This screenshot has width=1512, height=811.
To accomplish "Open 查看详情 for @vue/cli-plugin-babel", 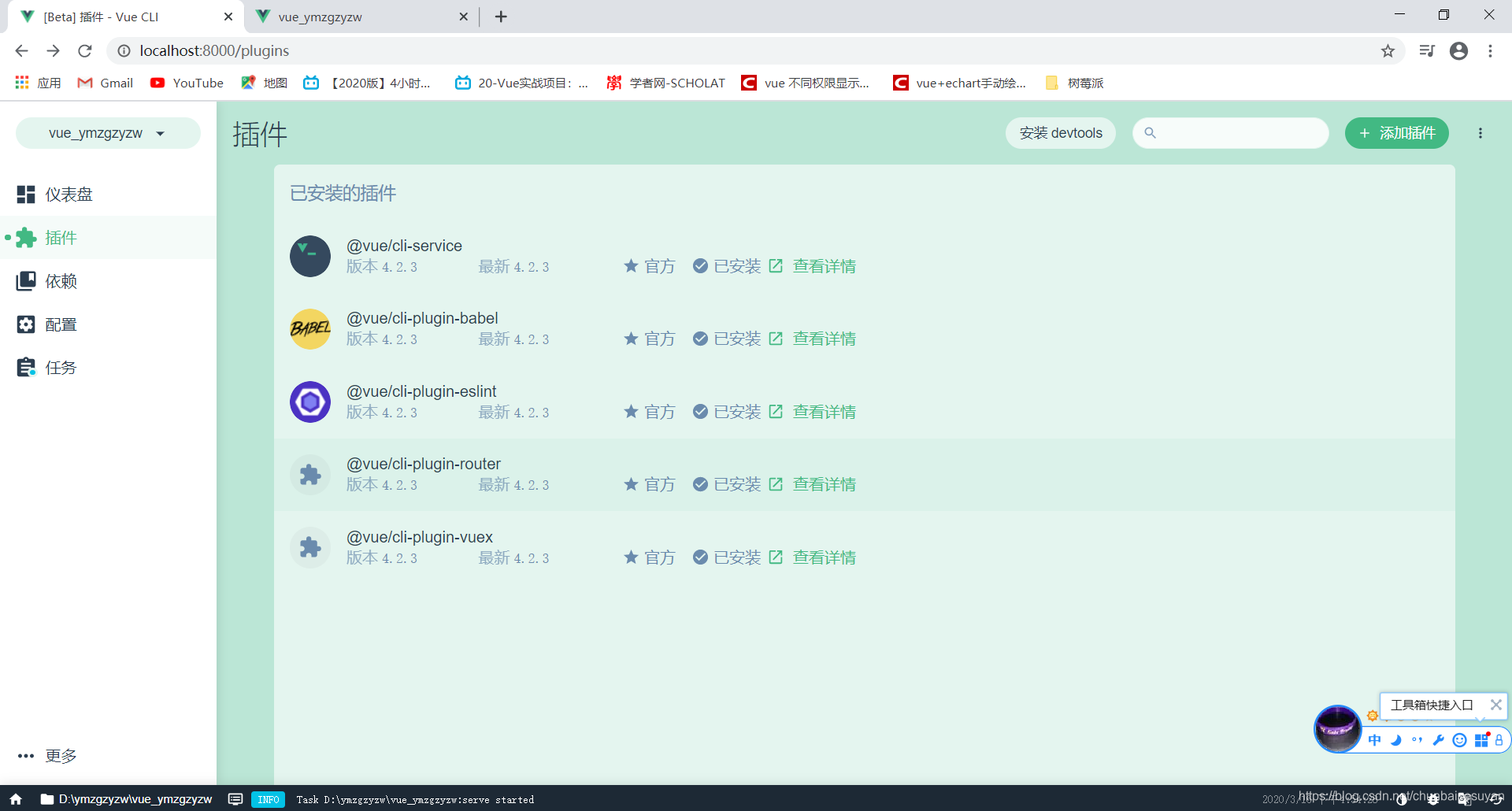I will coord(813,339).
